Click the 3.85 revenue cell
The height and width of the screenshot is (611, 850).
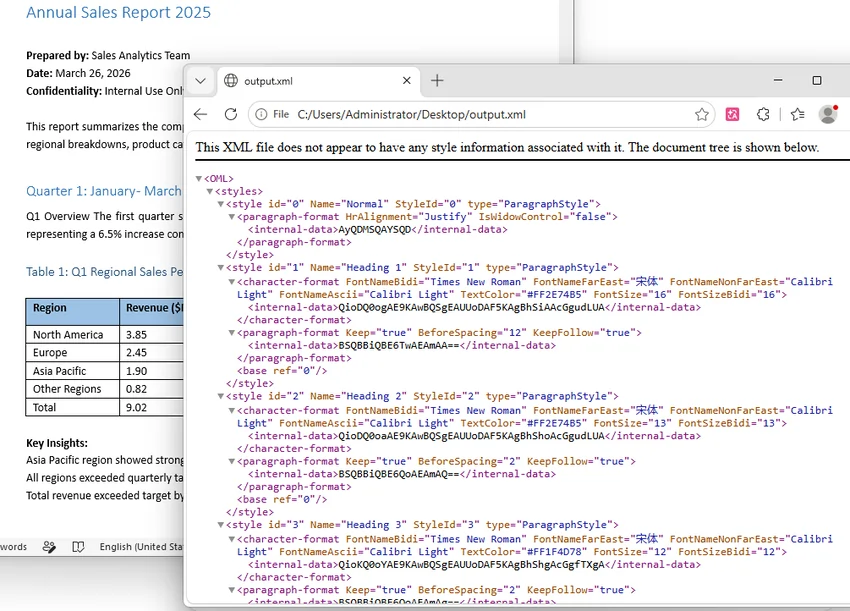pyautogui.click(x=151, y=335)
